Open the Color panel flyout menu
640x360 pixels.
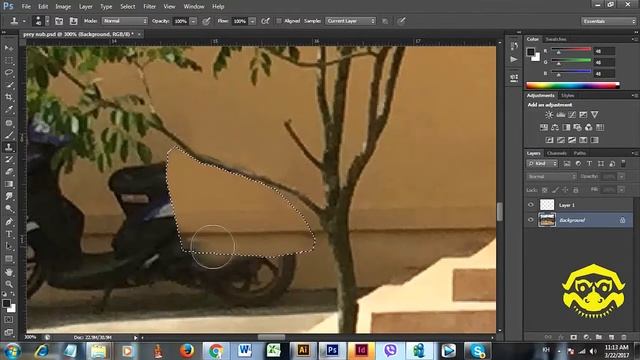click(x=635, y=39)
